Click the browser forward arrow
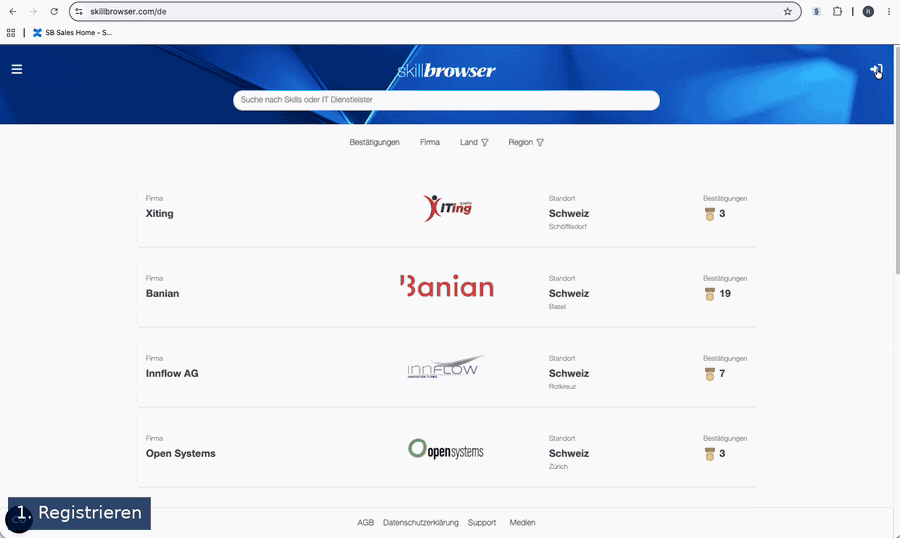900x538 pixels. pyautogui.click(x=33, y=11)
